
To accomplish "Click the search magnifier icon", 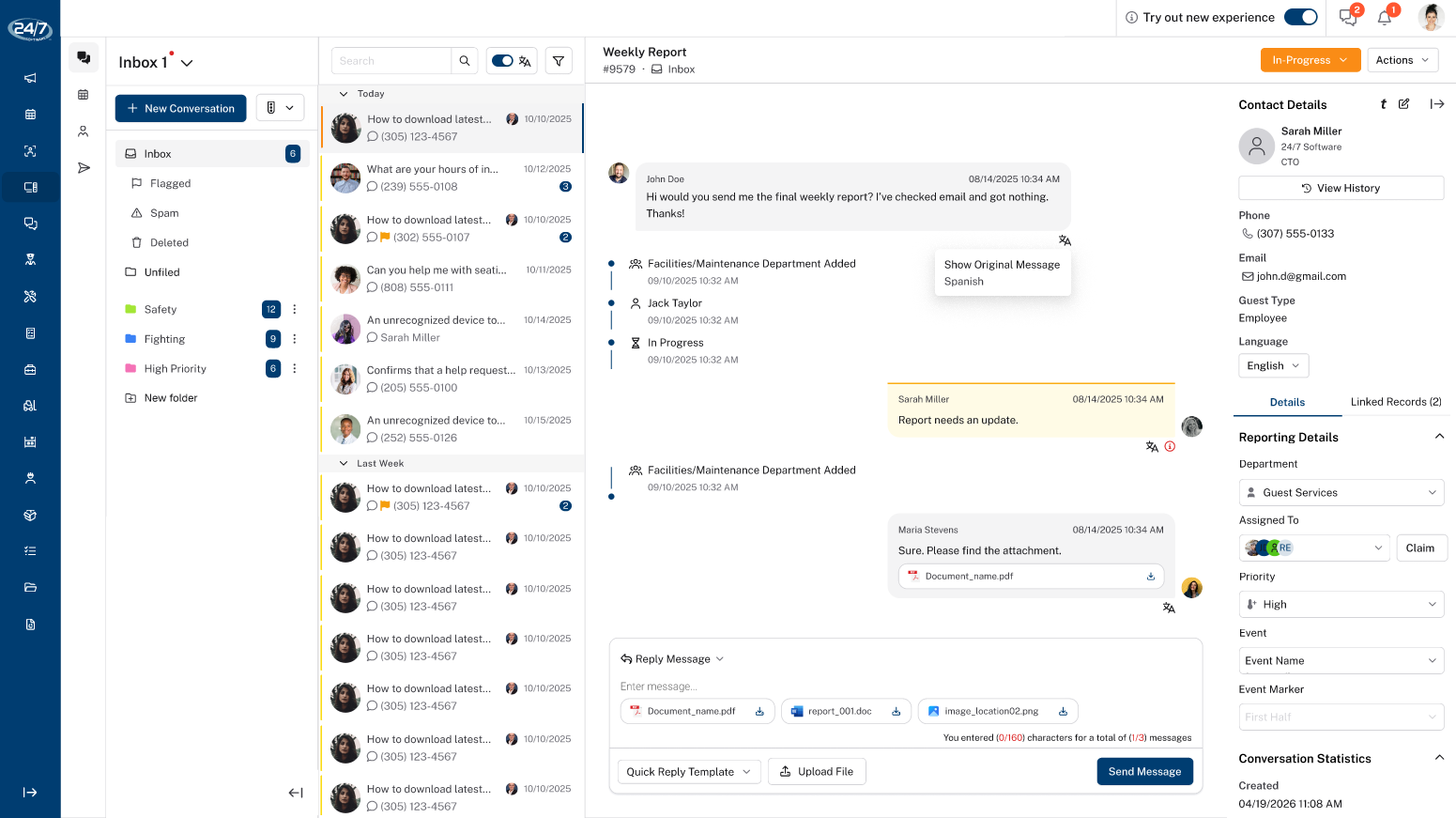I will [465, 61].
